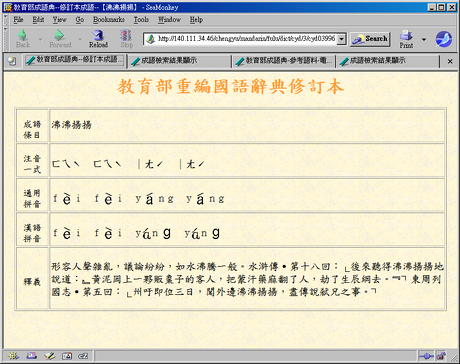This screenshot has height=364, width=460.
Task: Expand the Back history dropdown arrow
Action: [x=40, y=39]
